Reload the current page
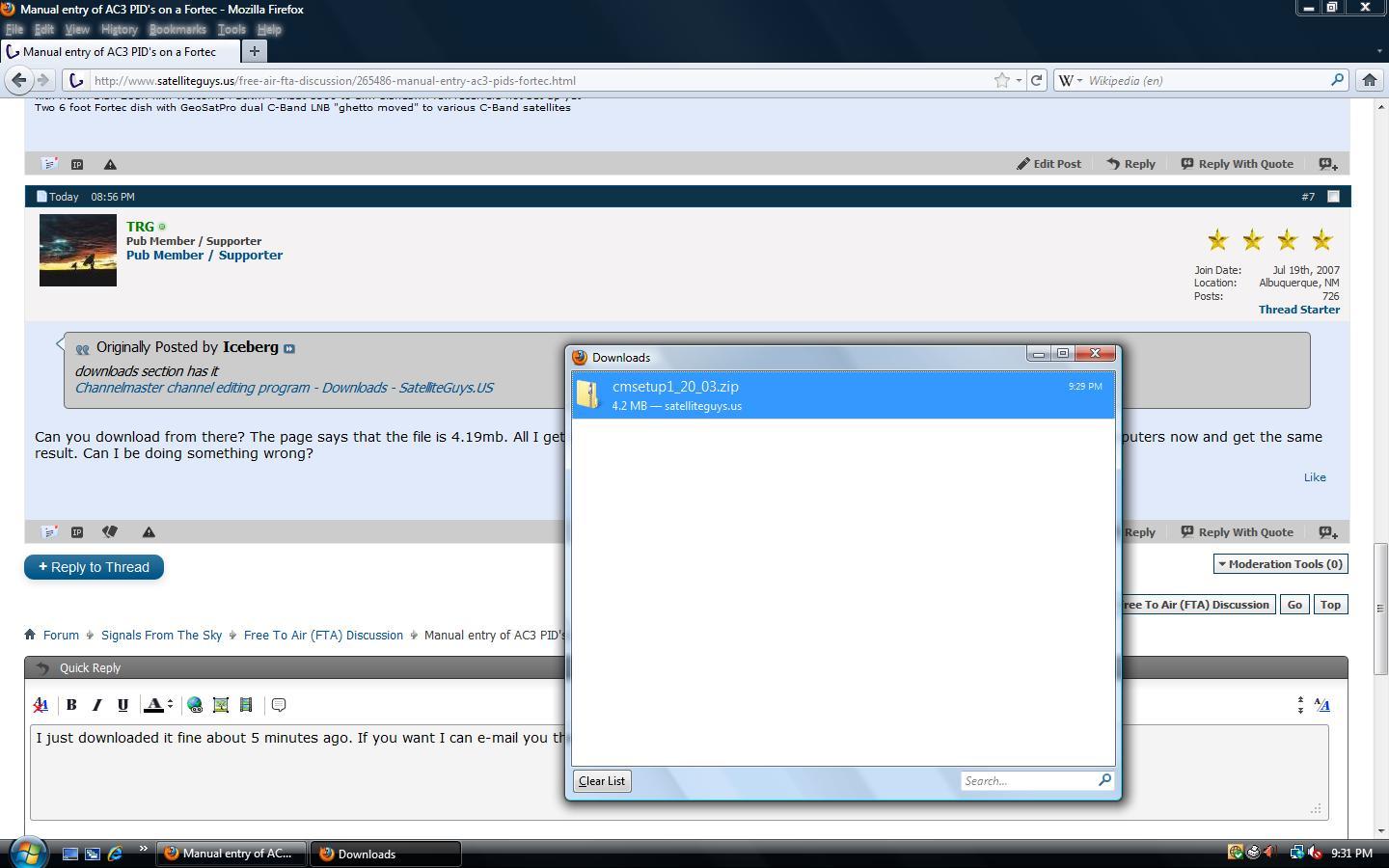The image size is (1389, 868). [x=1036, y=81]
